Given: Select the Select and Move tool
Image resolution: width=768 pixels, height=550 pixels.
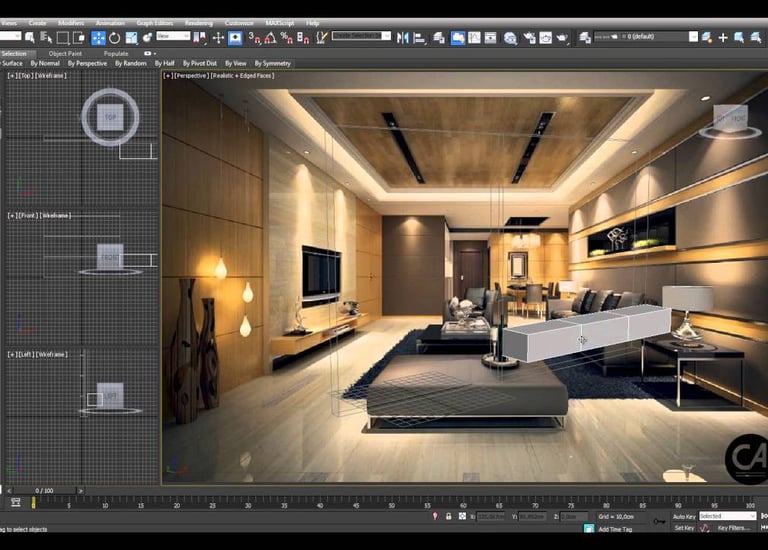Looking at the screenshot, I should coord(98,38).
